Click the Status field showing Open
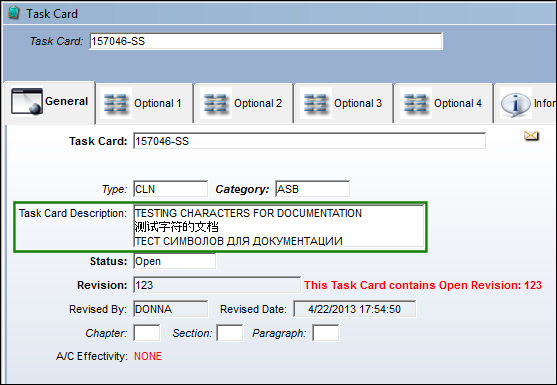 (174, 261)
